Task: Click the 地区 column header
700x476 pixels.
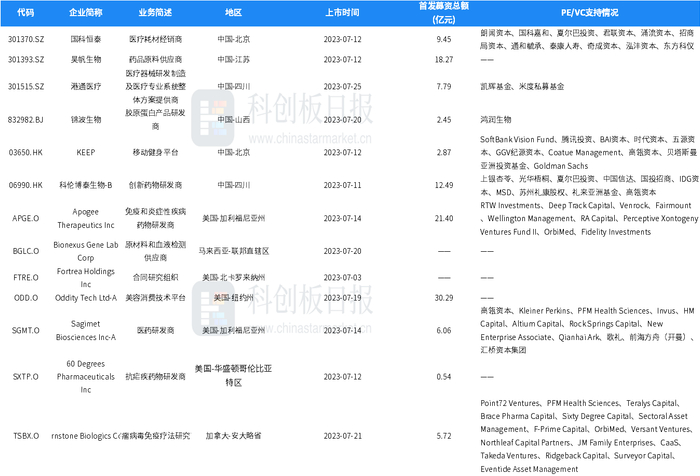Action: click(x=233, y=13)
